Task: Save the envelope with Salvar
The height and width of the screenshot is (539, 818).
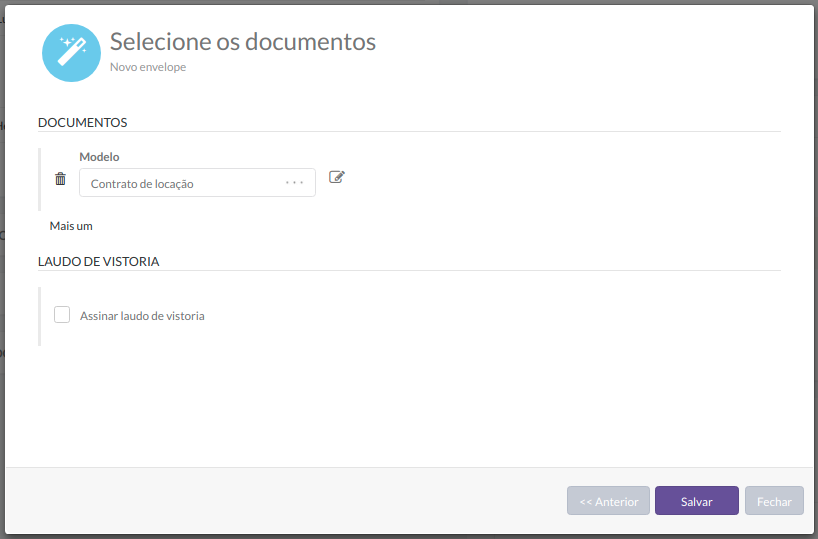Action: (x=697, y=501)
